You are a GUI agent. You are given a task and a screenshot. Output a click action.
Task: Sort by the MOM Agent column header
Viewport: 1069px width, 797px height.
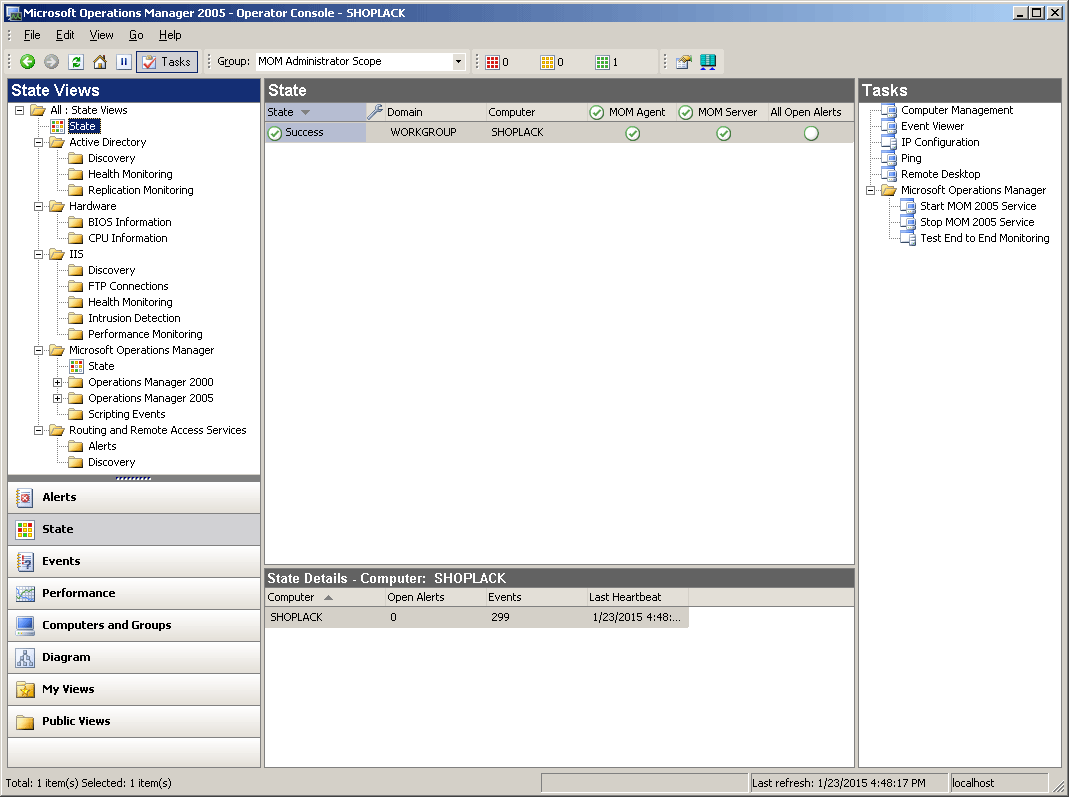pyautogui.click(x=631, y=112)
